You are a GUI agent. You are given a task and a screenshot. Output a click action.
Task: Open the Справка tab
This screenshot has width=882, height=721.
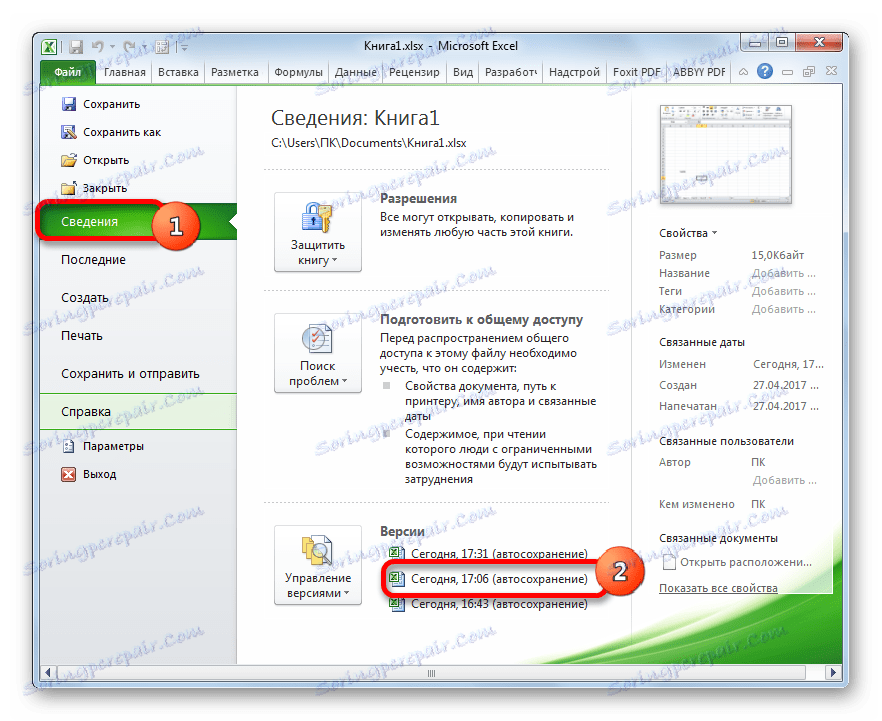(x=138, y=412)
